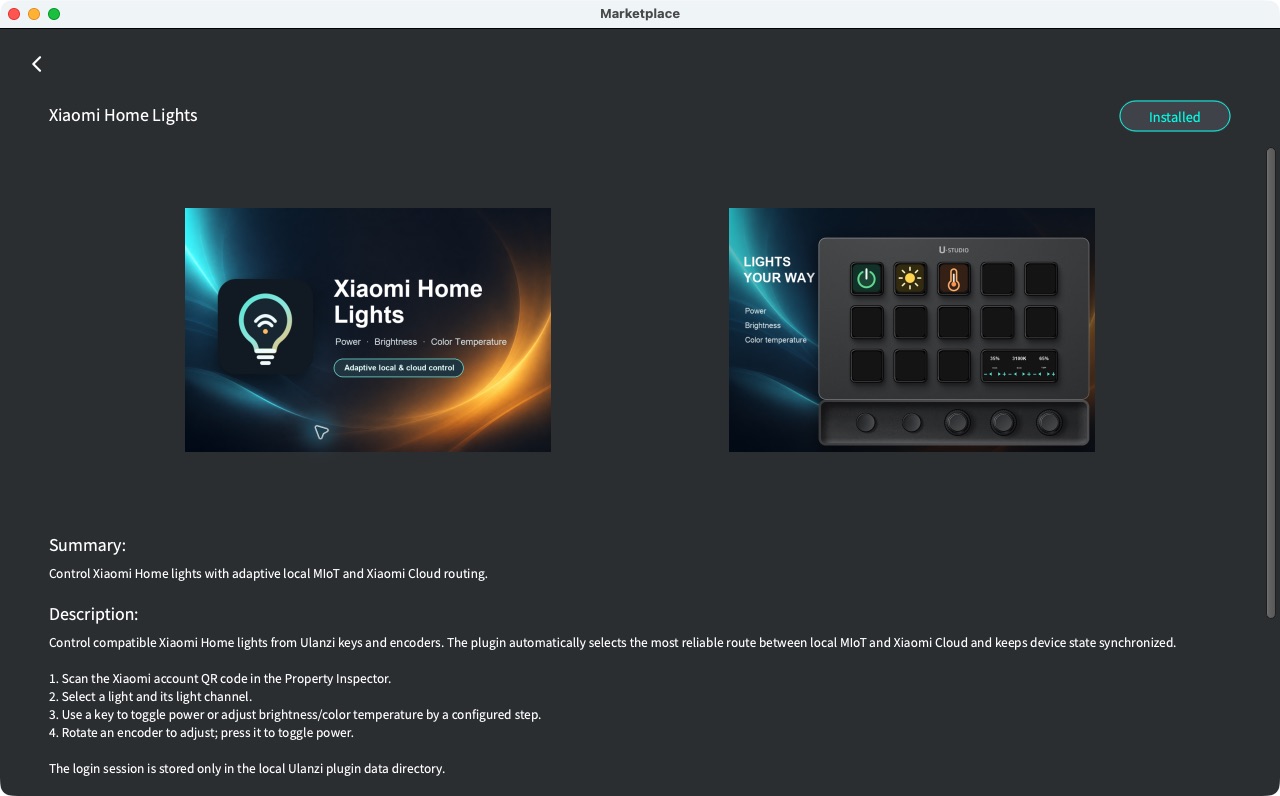Click the line 'Scan the Xiaomi account QR code'
This screenshot has height=796, width=1280.
(x=220, y=678)
